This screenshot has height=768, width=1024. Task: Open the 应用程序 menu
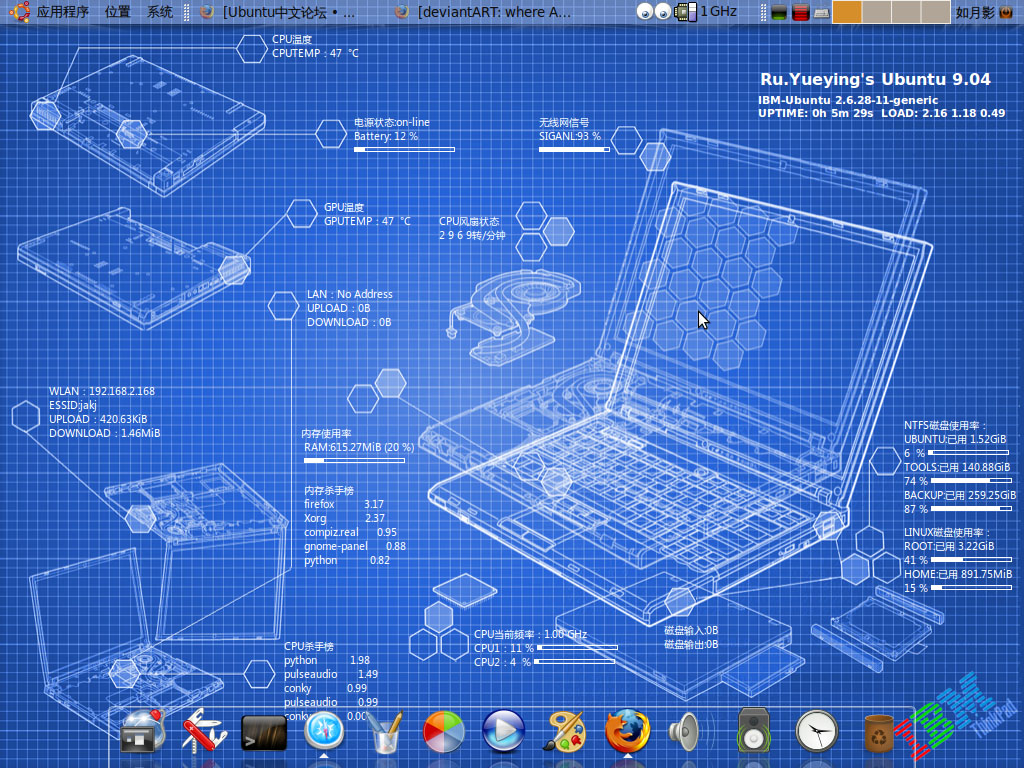click(x=63, y=12)
